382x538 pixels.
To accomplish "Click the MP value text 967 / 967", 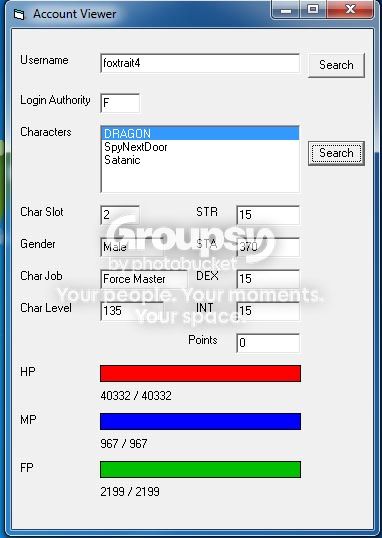I will coord(124,444).
